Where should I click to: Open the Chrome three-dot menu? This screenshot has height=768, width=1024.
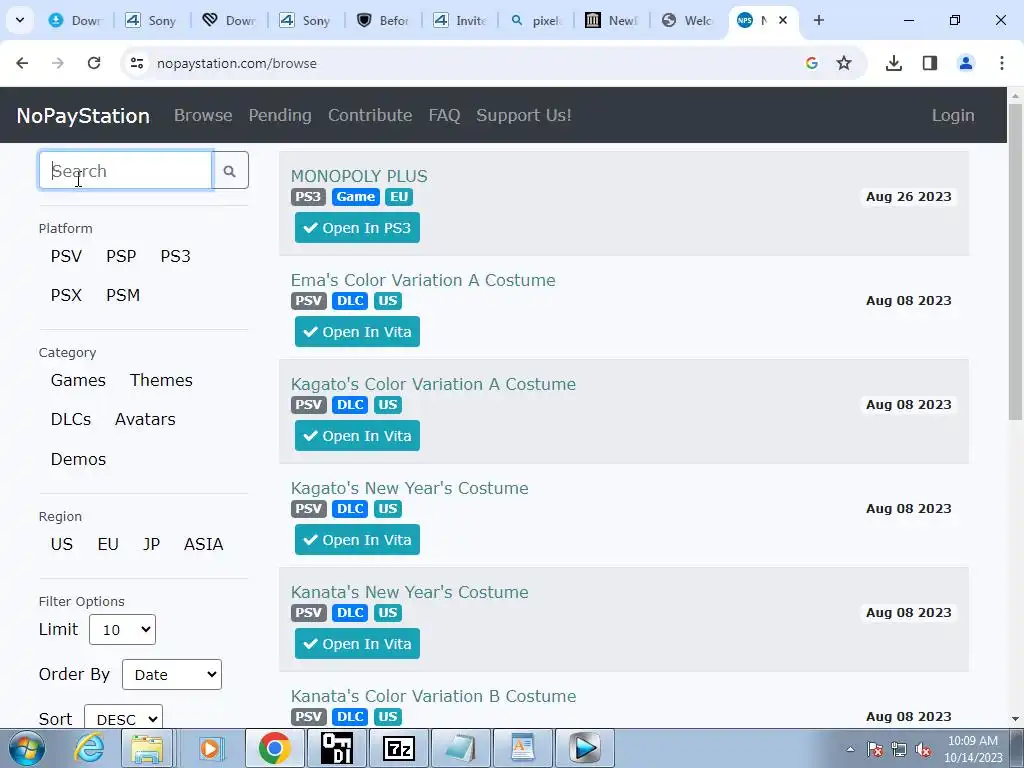click(1001, 63)
